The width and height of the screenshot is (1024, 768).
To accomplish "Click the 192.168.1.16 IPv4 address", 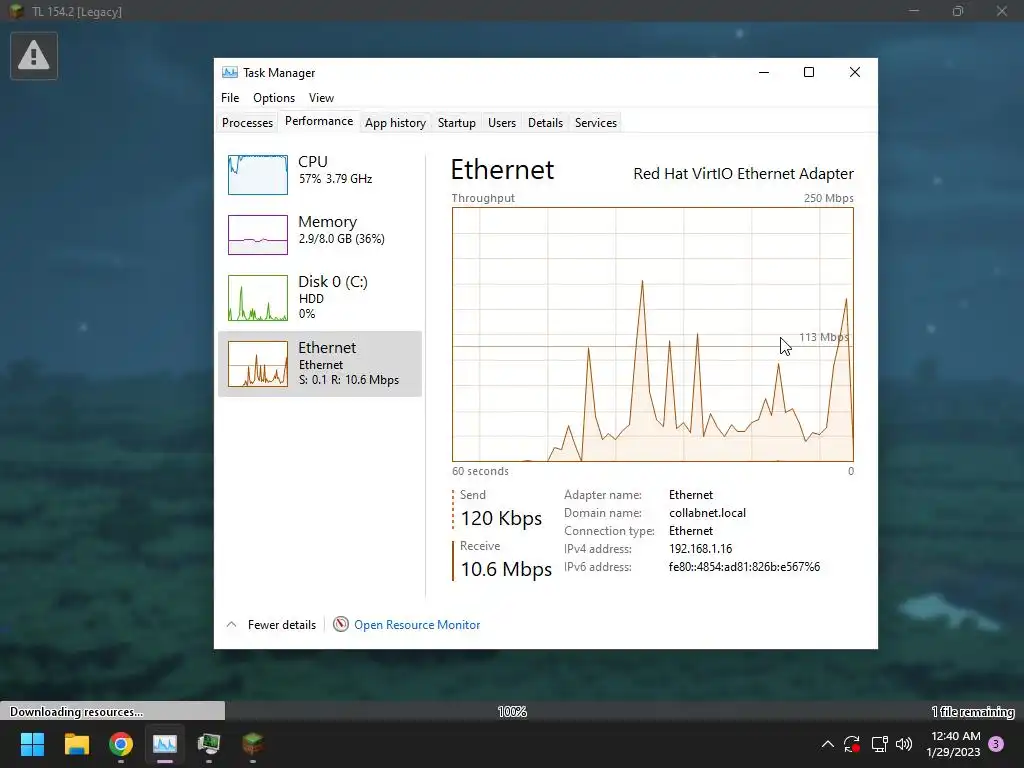I will 700,549.
